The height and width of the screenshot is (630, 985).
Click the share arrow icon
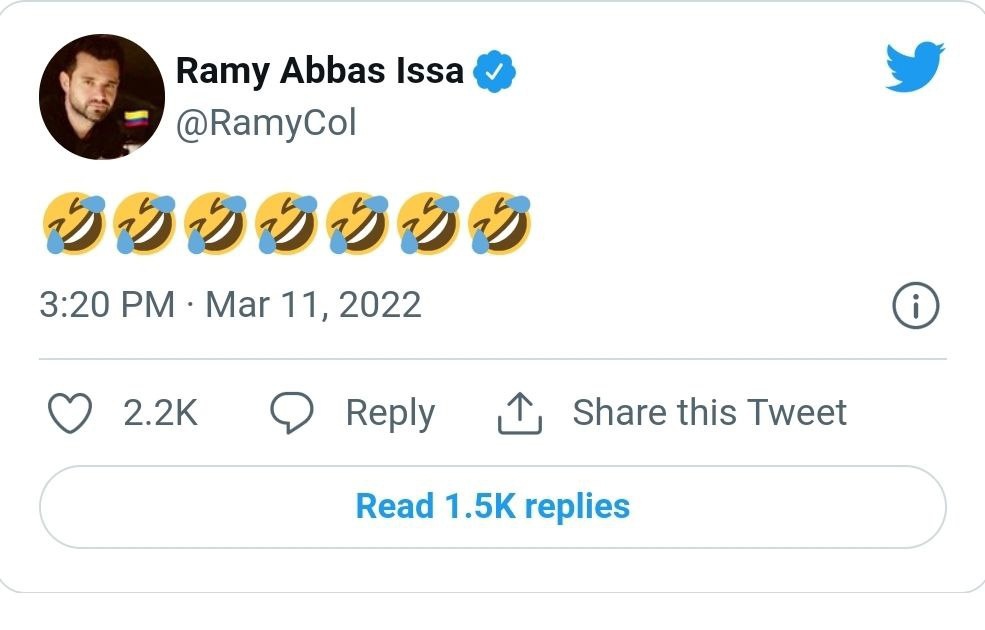[520, 413]
